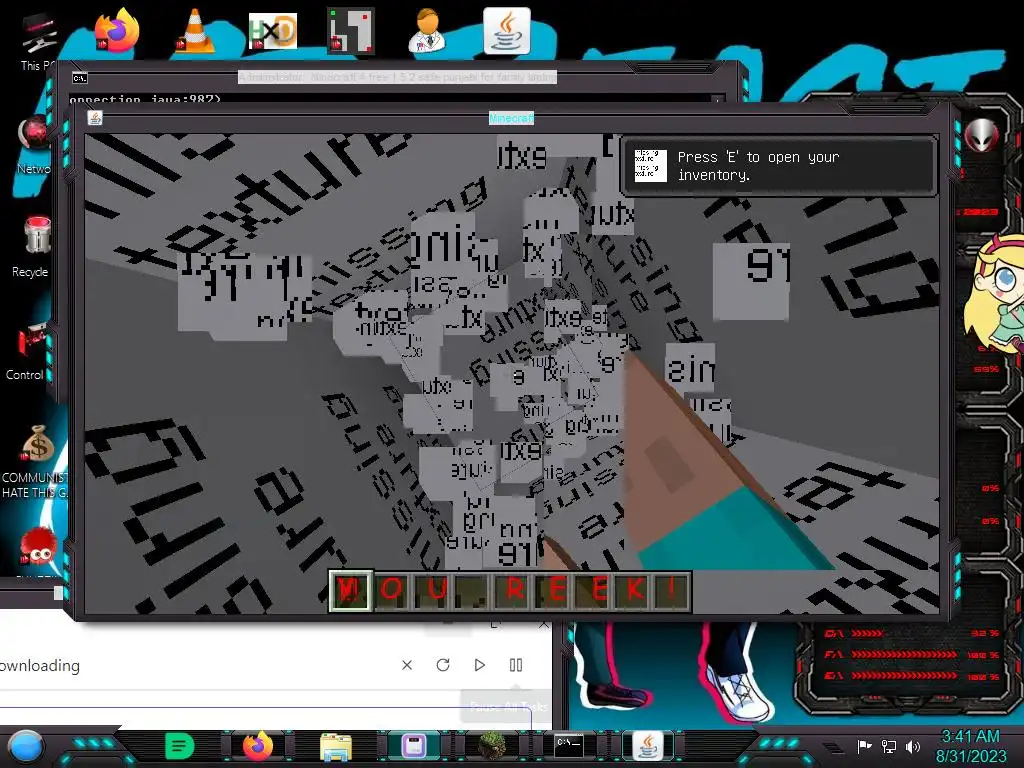1024x768 pixels.
Task: Restart the download with the refresh icon
Action: tap(443, 665)
